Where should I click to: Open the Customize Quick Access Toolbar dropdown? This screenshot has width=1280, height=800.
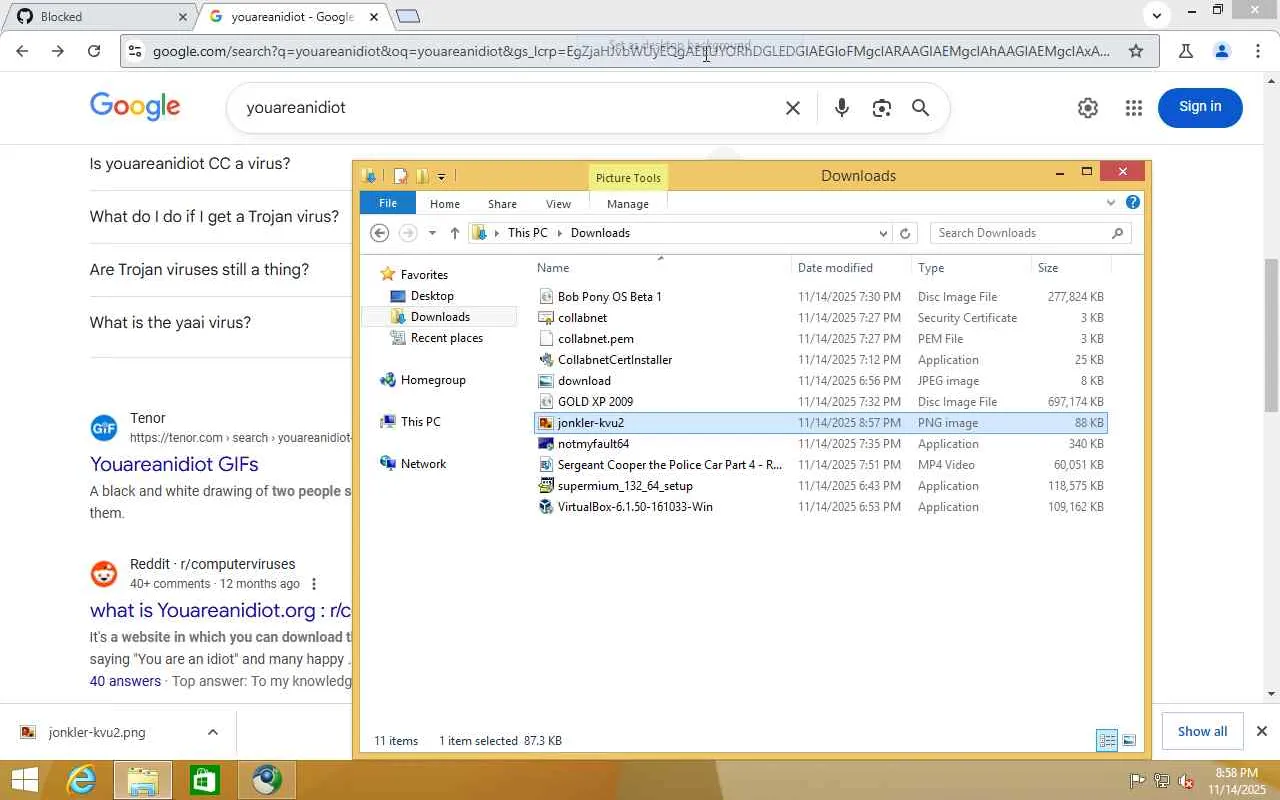(x=441, y=177)
